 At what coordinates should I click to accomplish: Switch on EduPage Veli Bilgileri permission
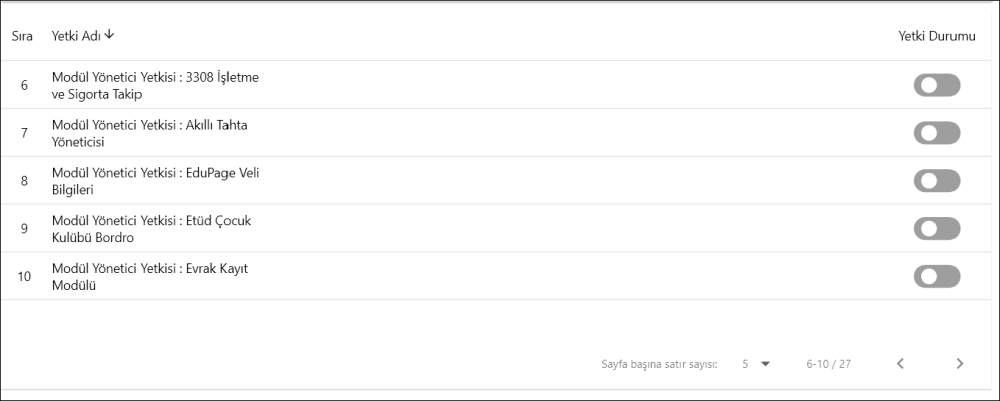tap(936, 181)
